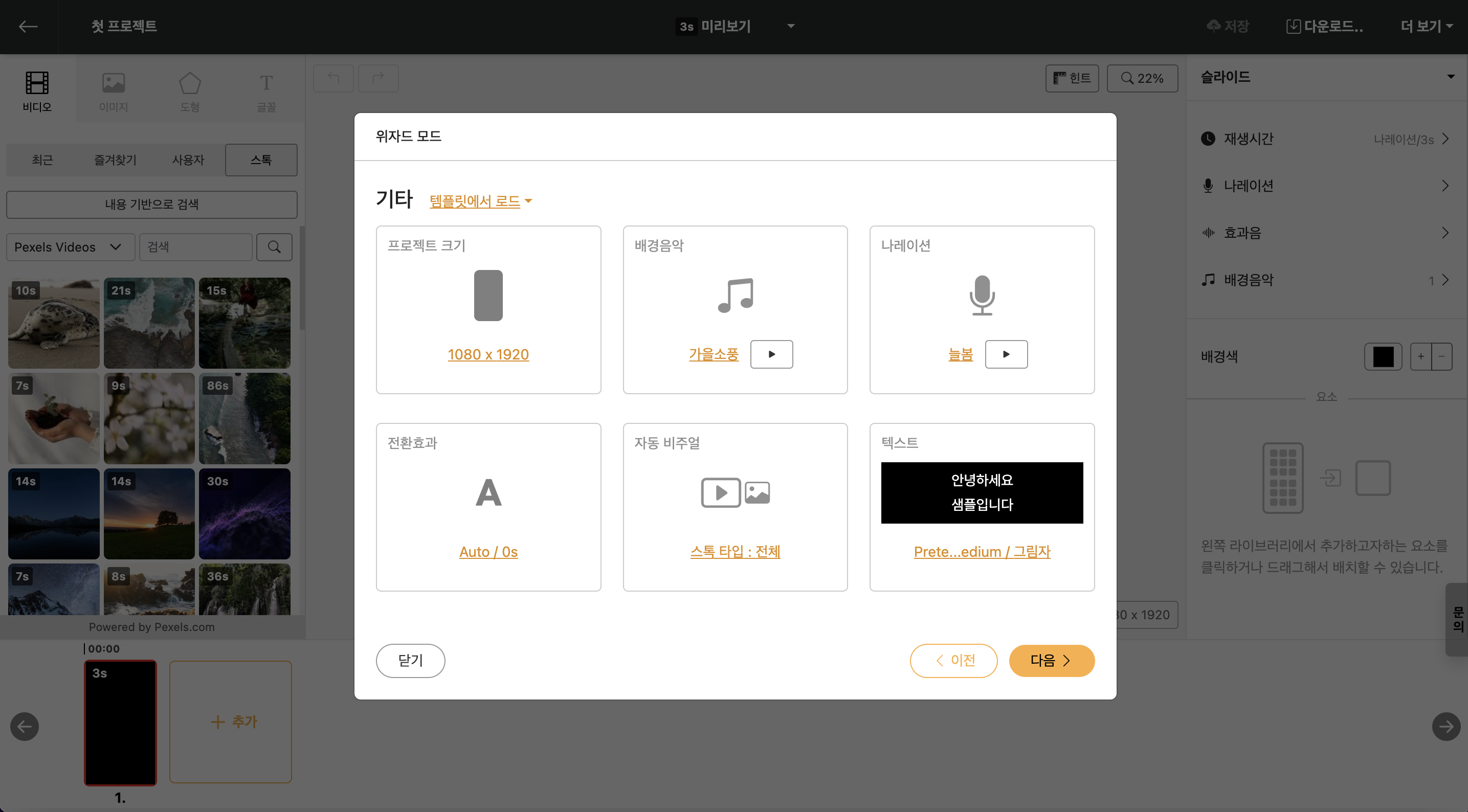The image size is (1468, 812).
Task: Click the 추가 add slide box
Action: point(230,721)
